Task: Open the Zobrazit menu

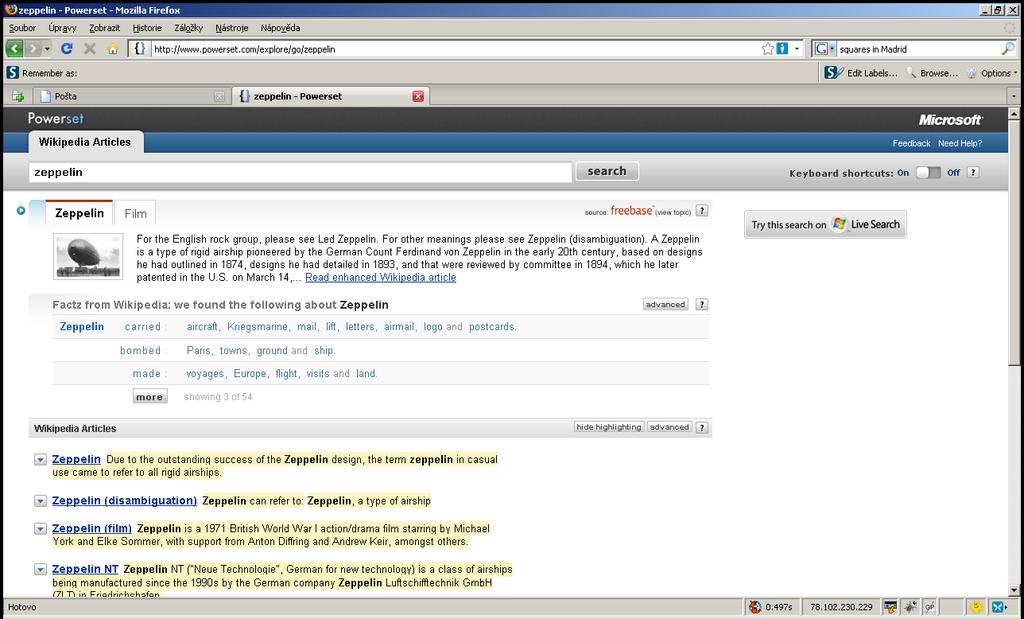Action: click(x=104, y=28)
